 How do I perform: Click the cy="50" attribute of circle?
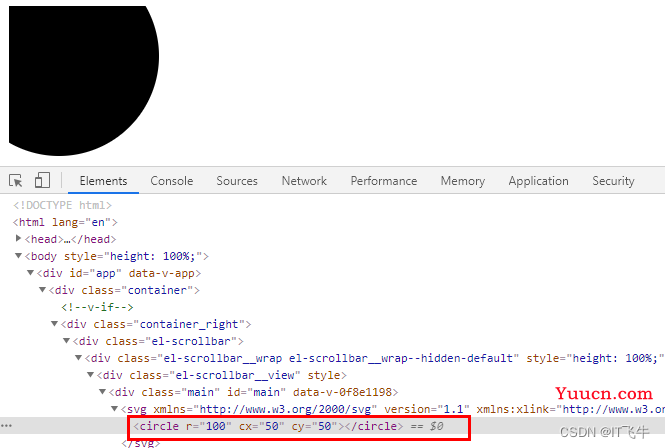pyautogui.click(x=314, y=426)
